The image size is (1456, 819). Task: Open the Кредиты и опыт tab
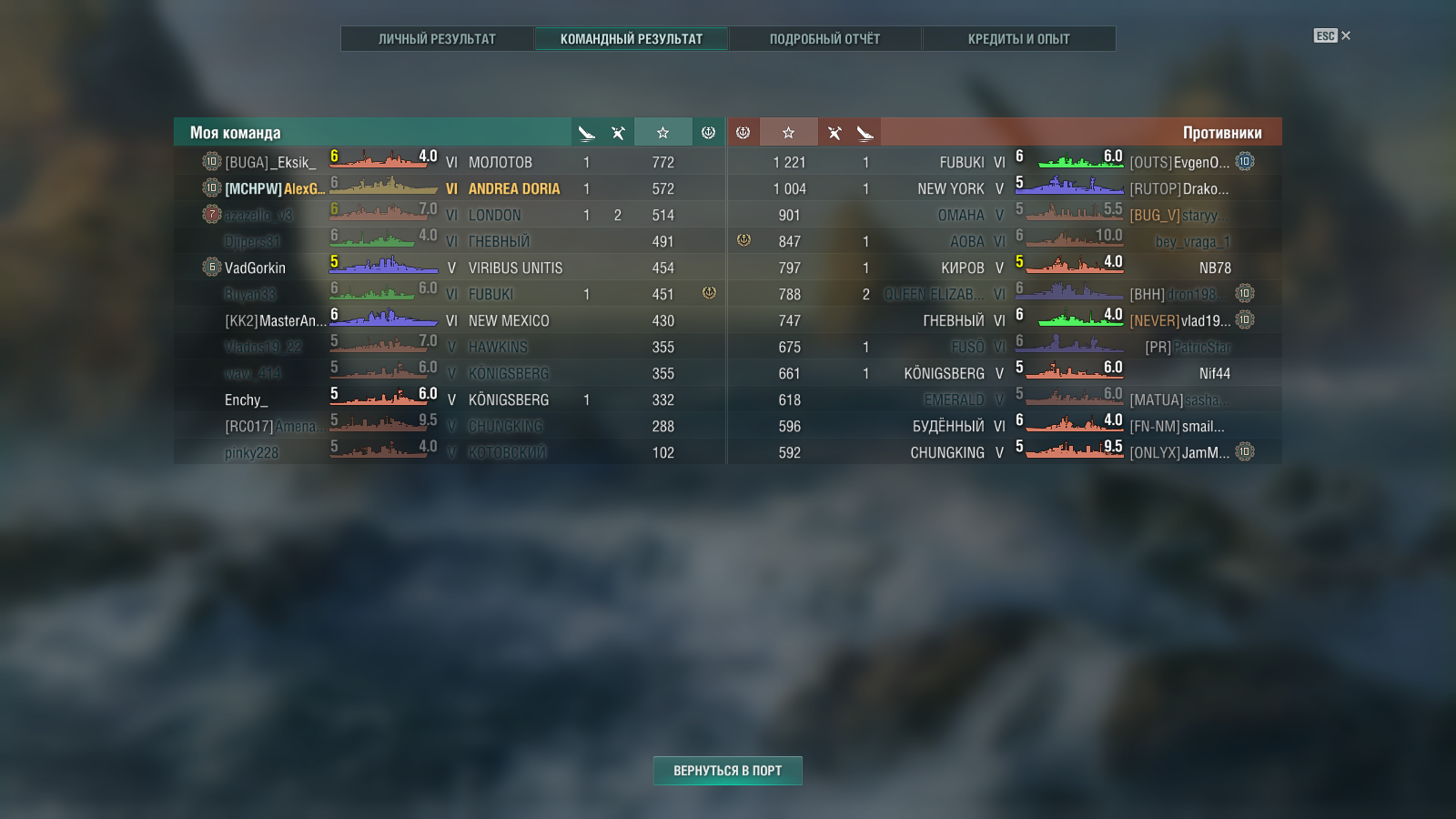[1018, 39]
